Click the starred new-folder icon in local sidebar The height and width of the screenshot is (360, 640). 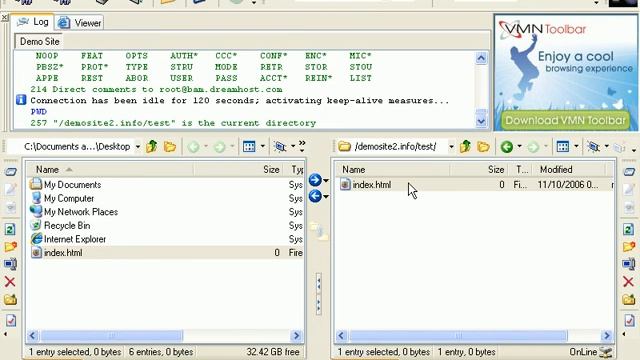(11, 247)
